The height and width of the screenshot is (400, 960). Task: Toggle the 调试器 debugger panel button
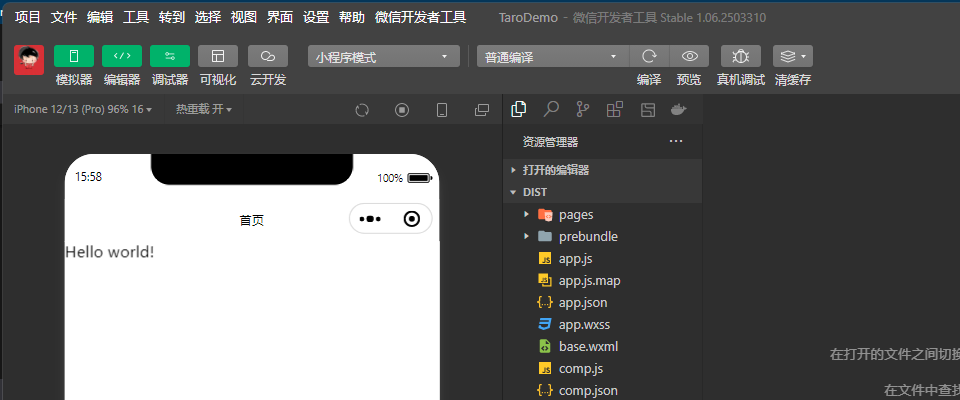pyautogui.click(x=170, y=56)
